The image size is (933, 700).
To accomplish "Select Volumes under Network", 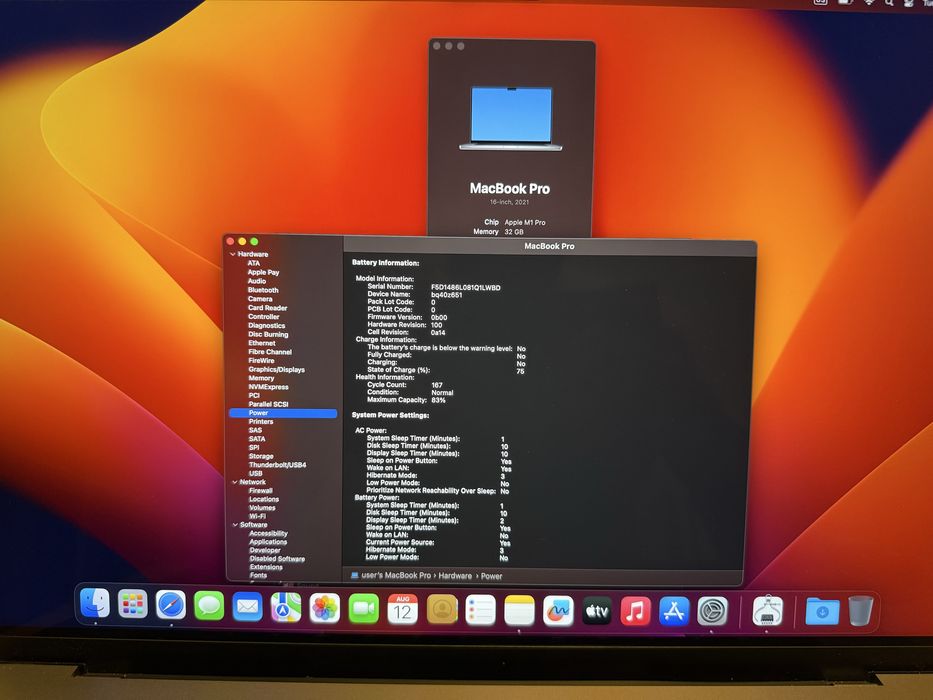I will pyautogui.click(x=262, y=508).
